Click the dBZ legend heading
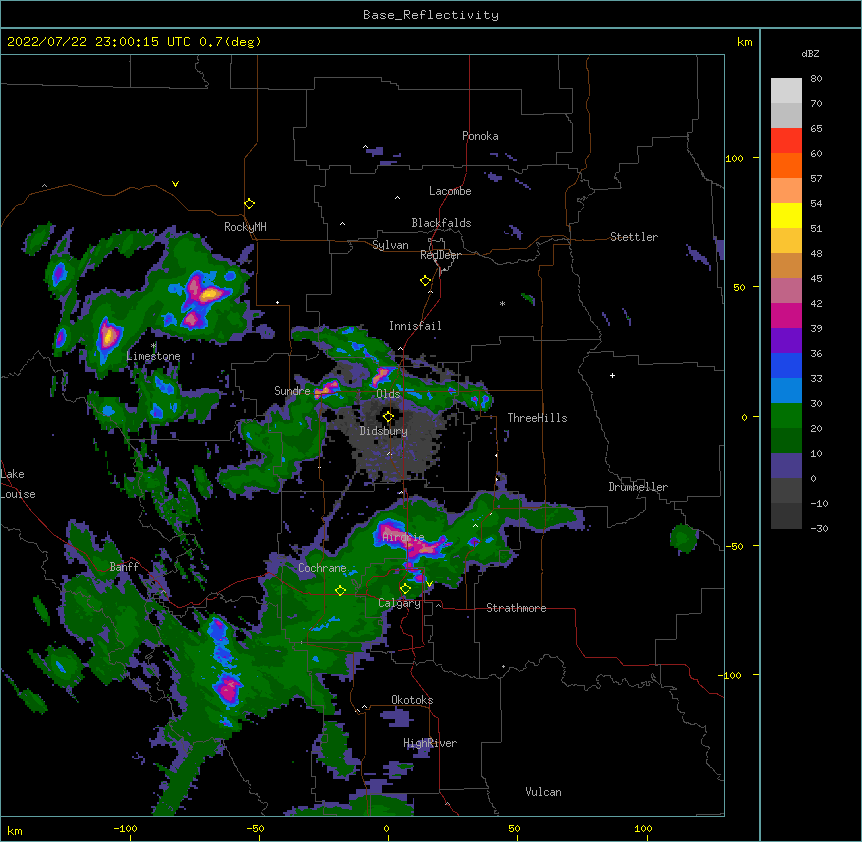The width and height of the screenshot is (862, 842). click(x=810, y=54)
